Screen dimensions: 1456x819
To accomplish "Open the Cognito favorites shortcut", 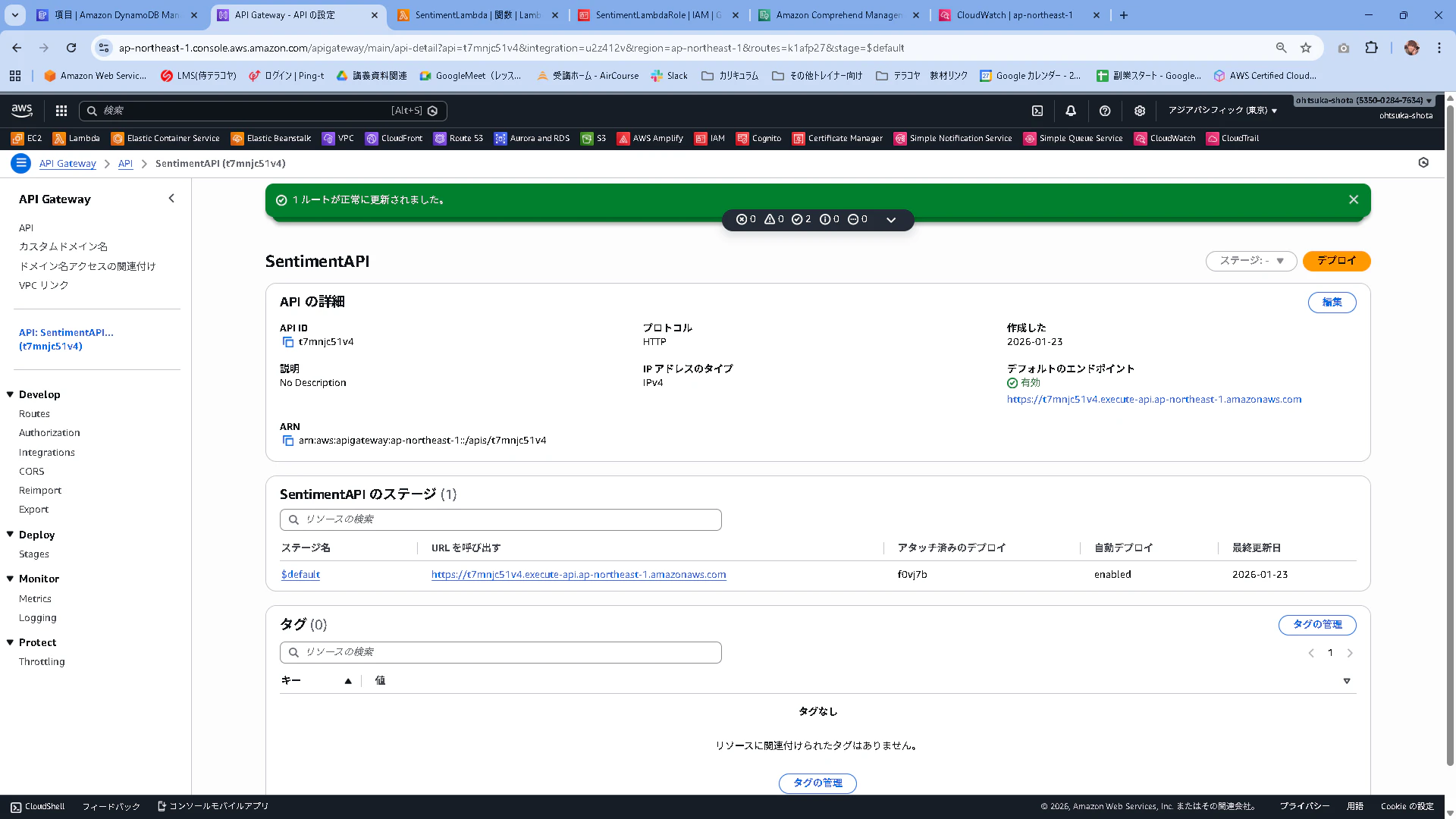I will (x=759, y=139).
